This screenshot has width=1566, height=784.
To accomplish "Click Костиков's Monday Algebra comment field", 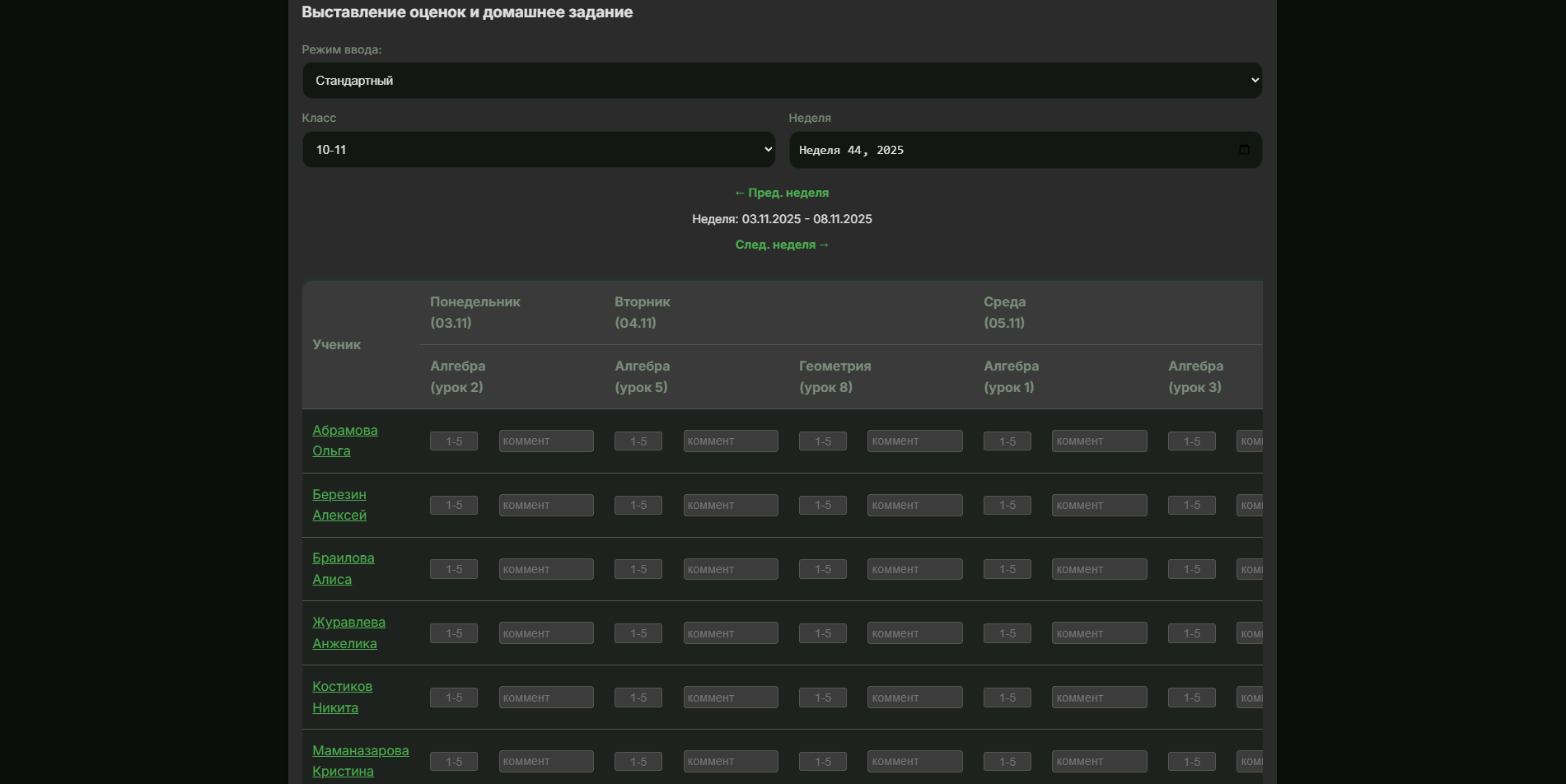I will (546, 698).
